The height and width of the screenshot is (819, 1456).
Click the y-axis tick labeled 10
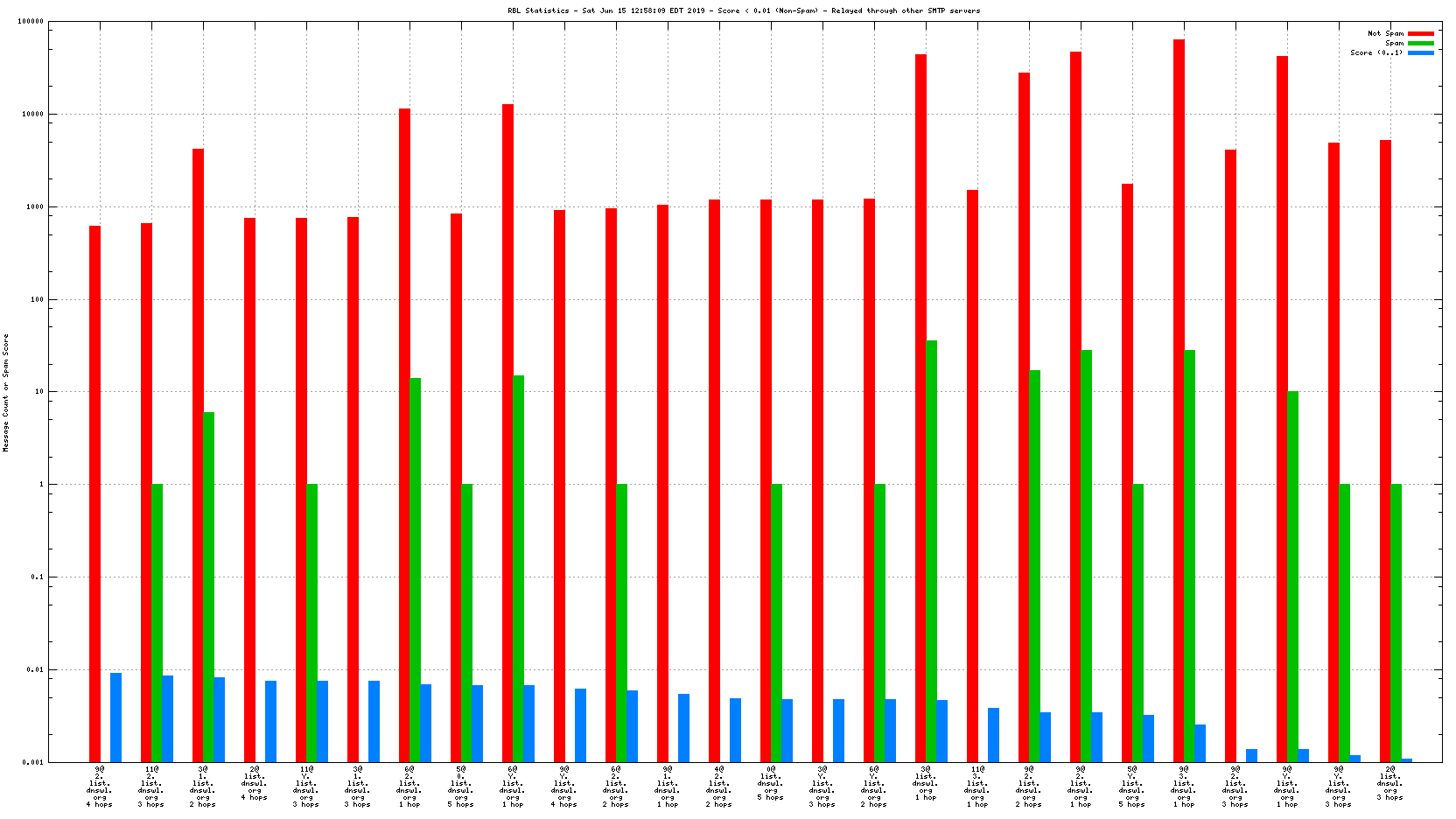[x=38, y=392]
